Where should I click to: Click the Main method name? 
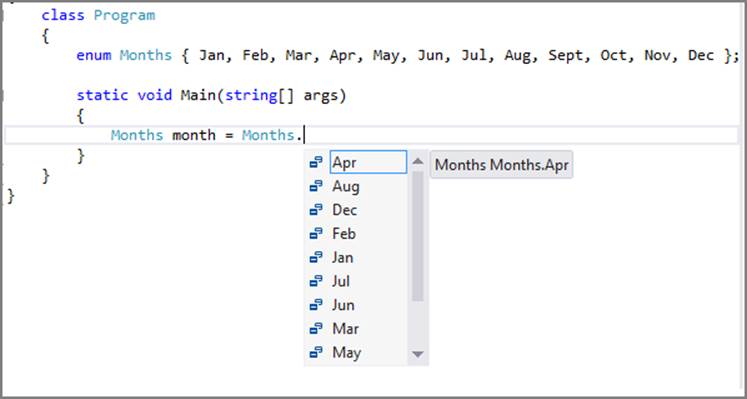tap(198, 95)
